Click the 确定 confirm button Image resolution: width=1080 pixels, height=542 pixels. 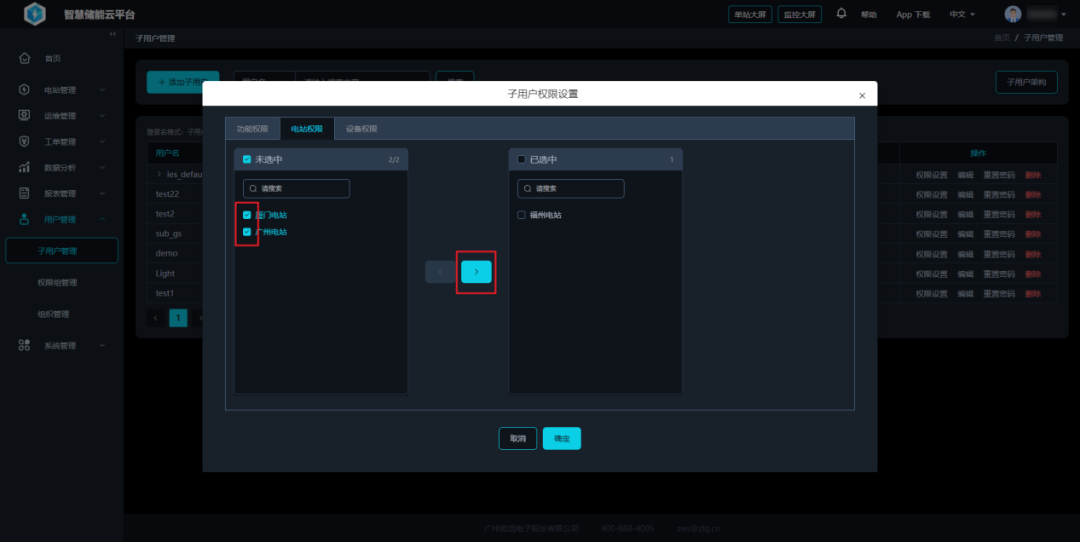tap(561, 438)
